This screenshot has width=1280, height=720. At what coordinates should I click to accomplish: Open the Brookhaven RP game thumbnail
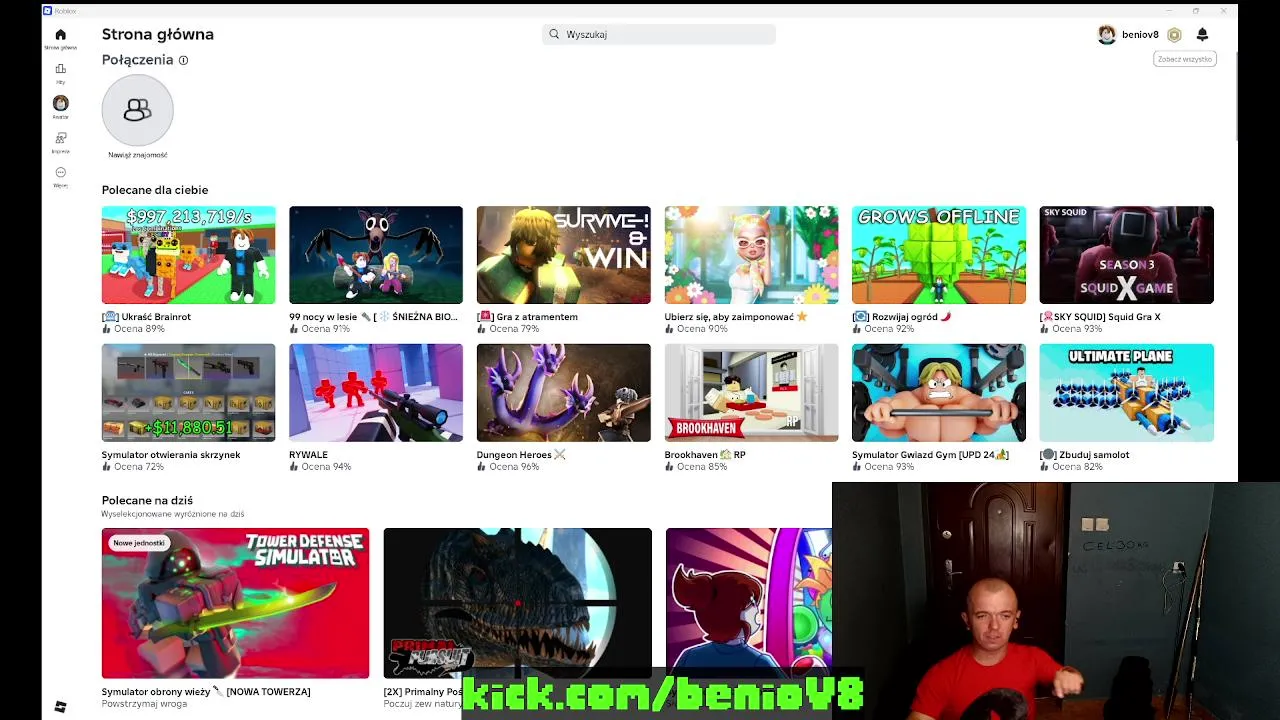751,393
